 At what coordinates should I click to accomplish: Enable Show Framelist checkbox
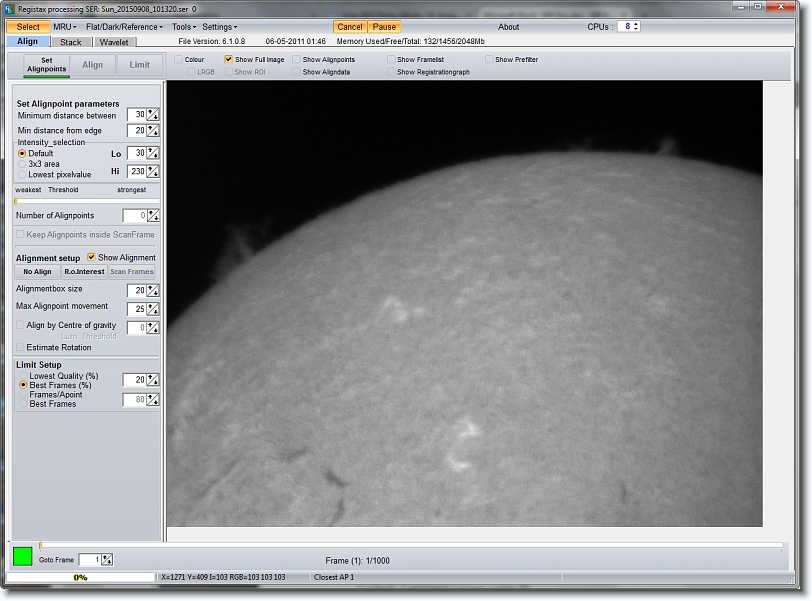point(391,60)
